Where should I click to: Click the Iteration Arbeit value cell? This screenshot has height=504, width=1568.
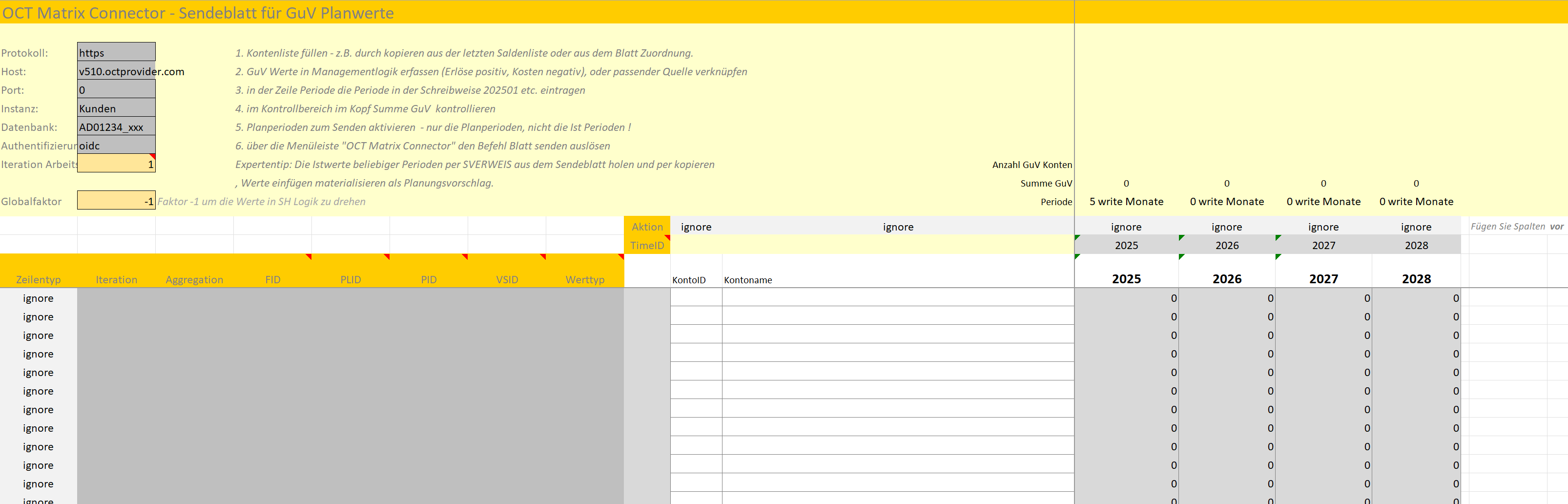point(116,165)
